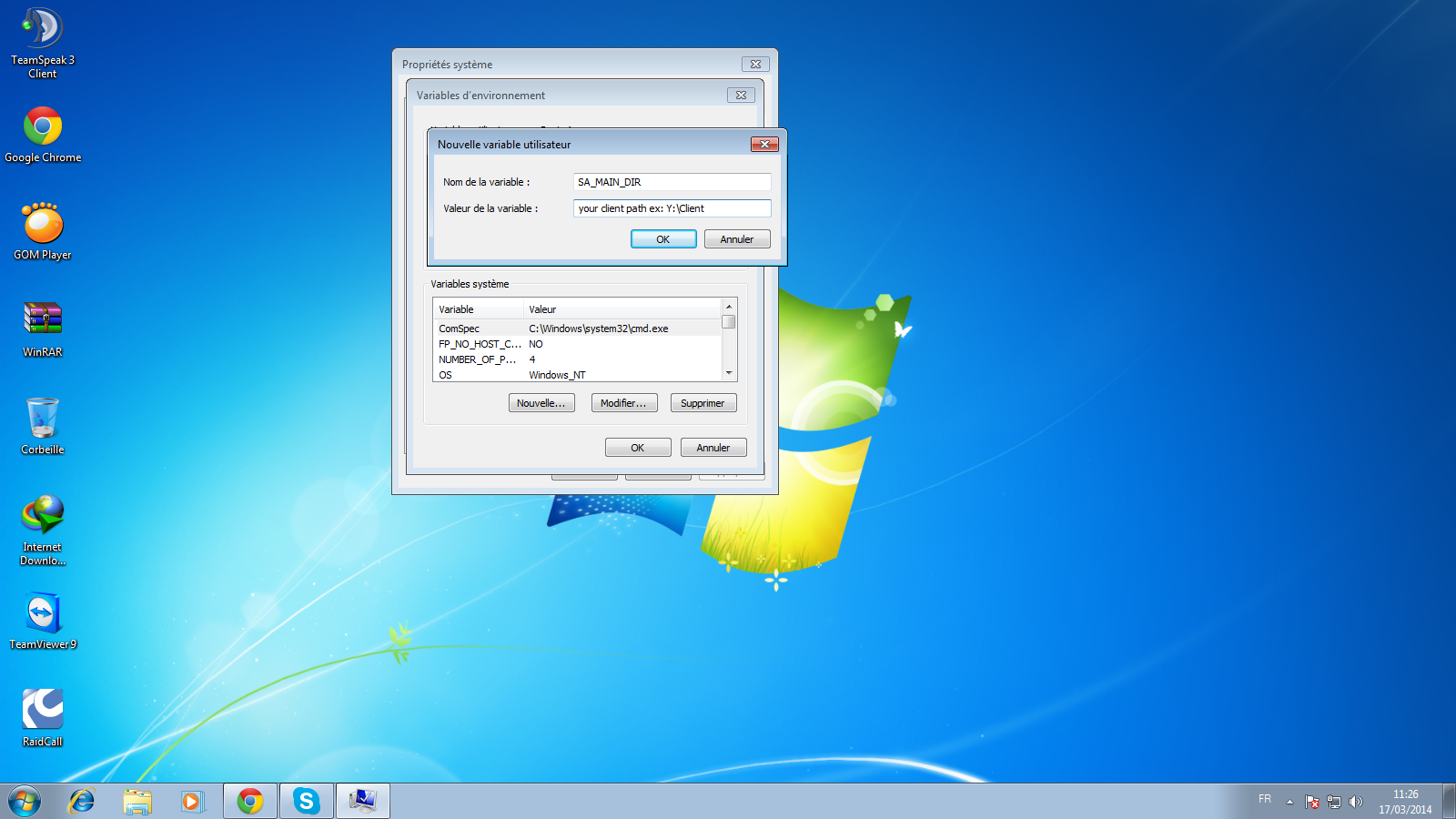The width and height of the screenshot is (1456, 819).
Task: Select the Internet Download Manager desktop icon
Action: [x=43, y=530]
